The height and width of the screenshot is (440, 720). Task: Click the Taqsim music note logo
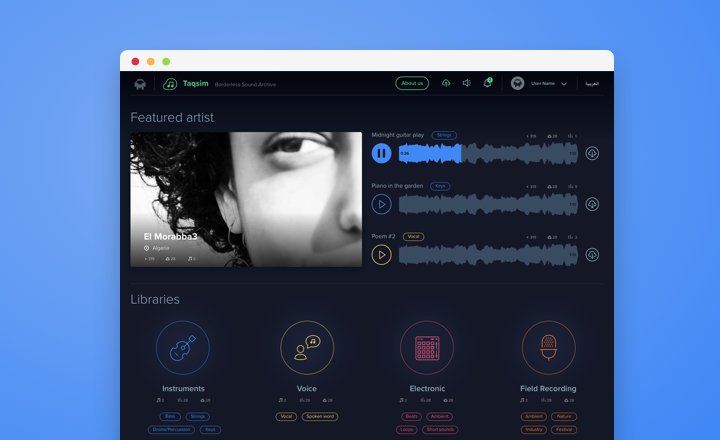pos(170,84)
